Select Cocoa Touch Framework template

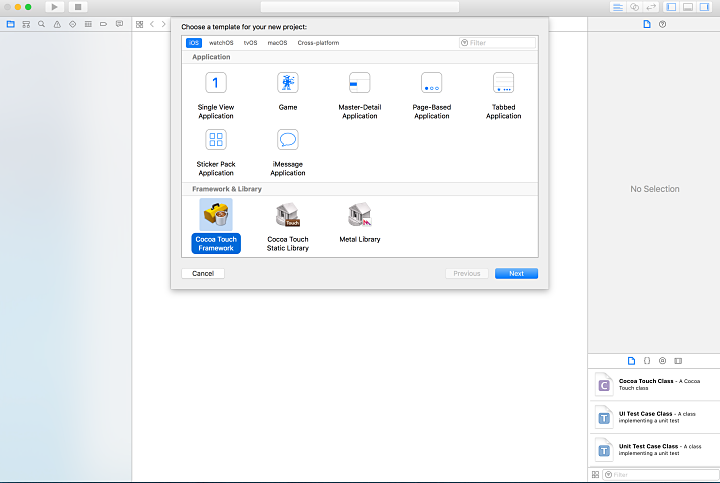pos(216,226)
